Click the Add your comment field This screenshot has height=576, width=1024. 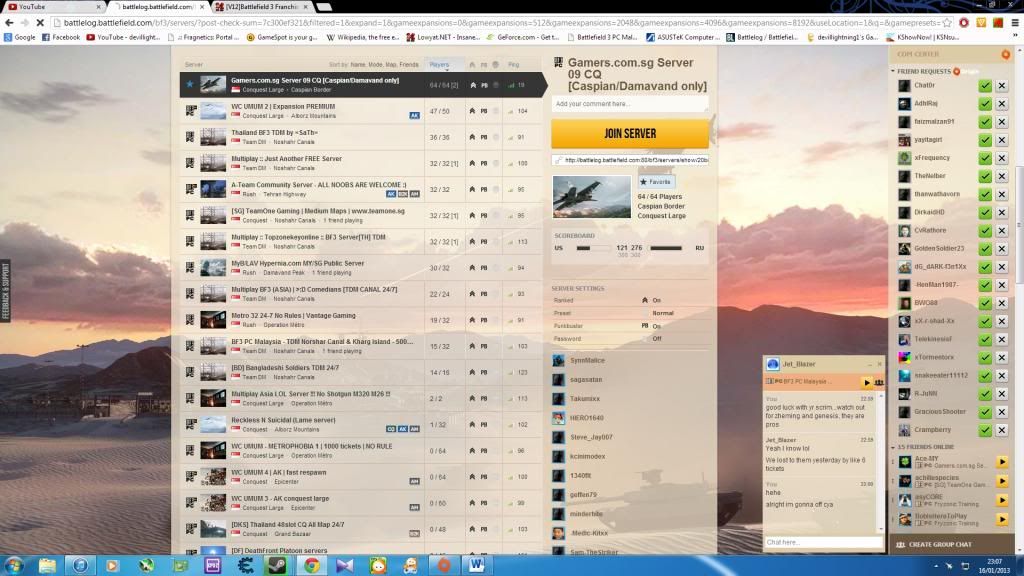pos(629,103)
